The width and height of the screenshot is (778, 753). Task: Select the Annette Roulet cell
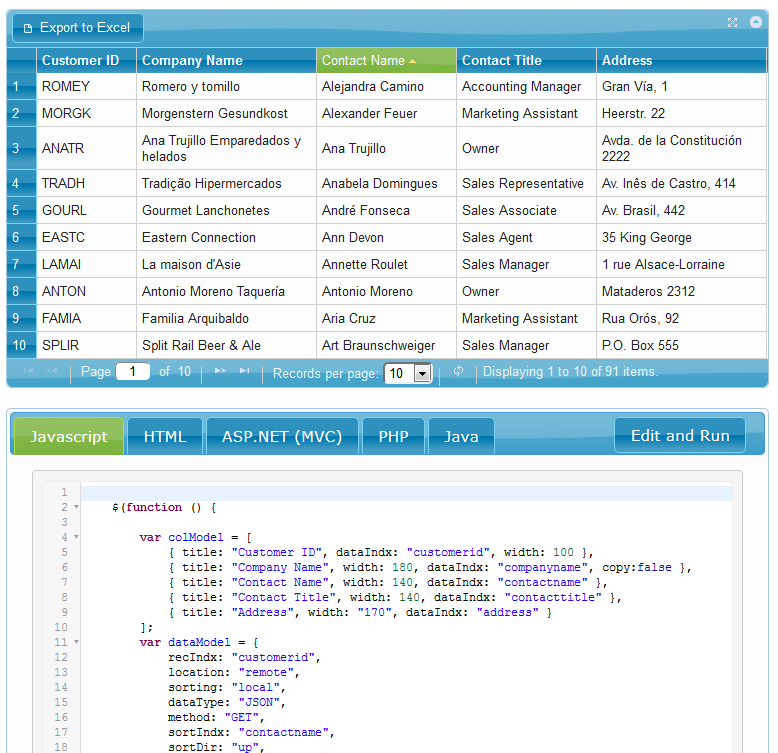(386, 264)
